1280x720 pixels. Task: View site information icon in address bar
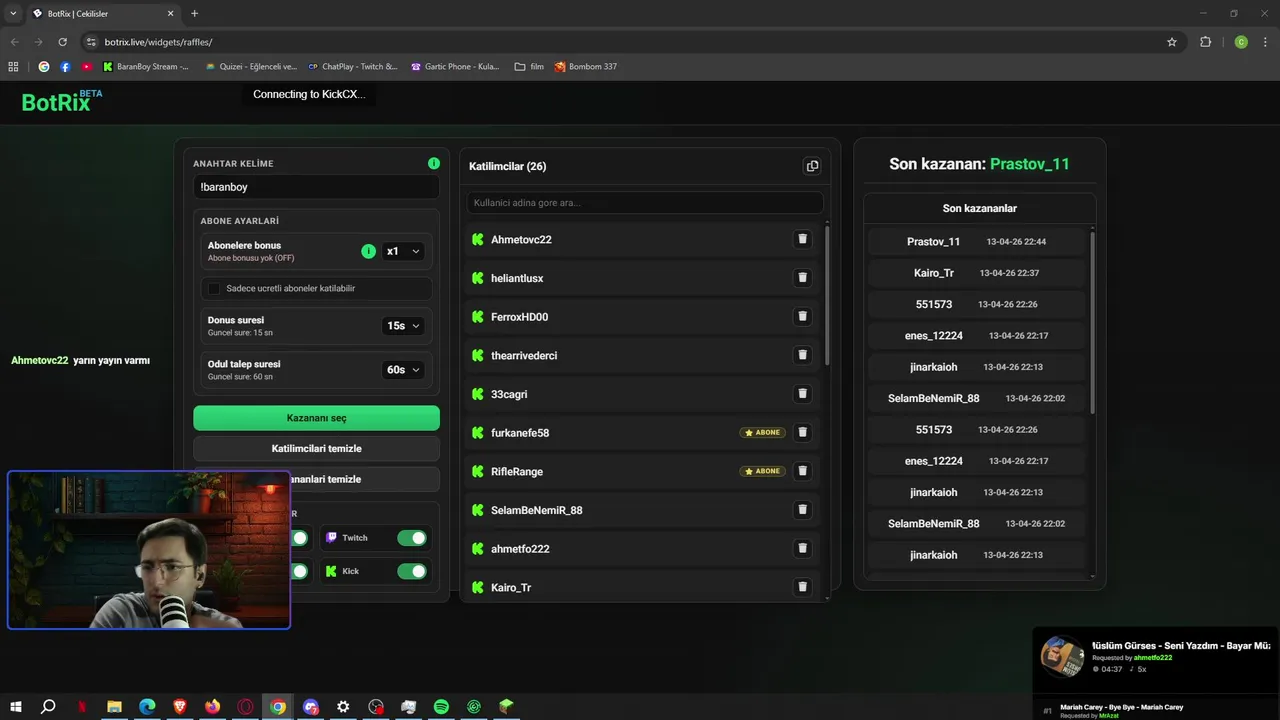tap(91, 42)
